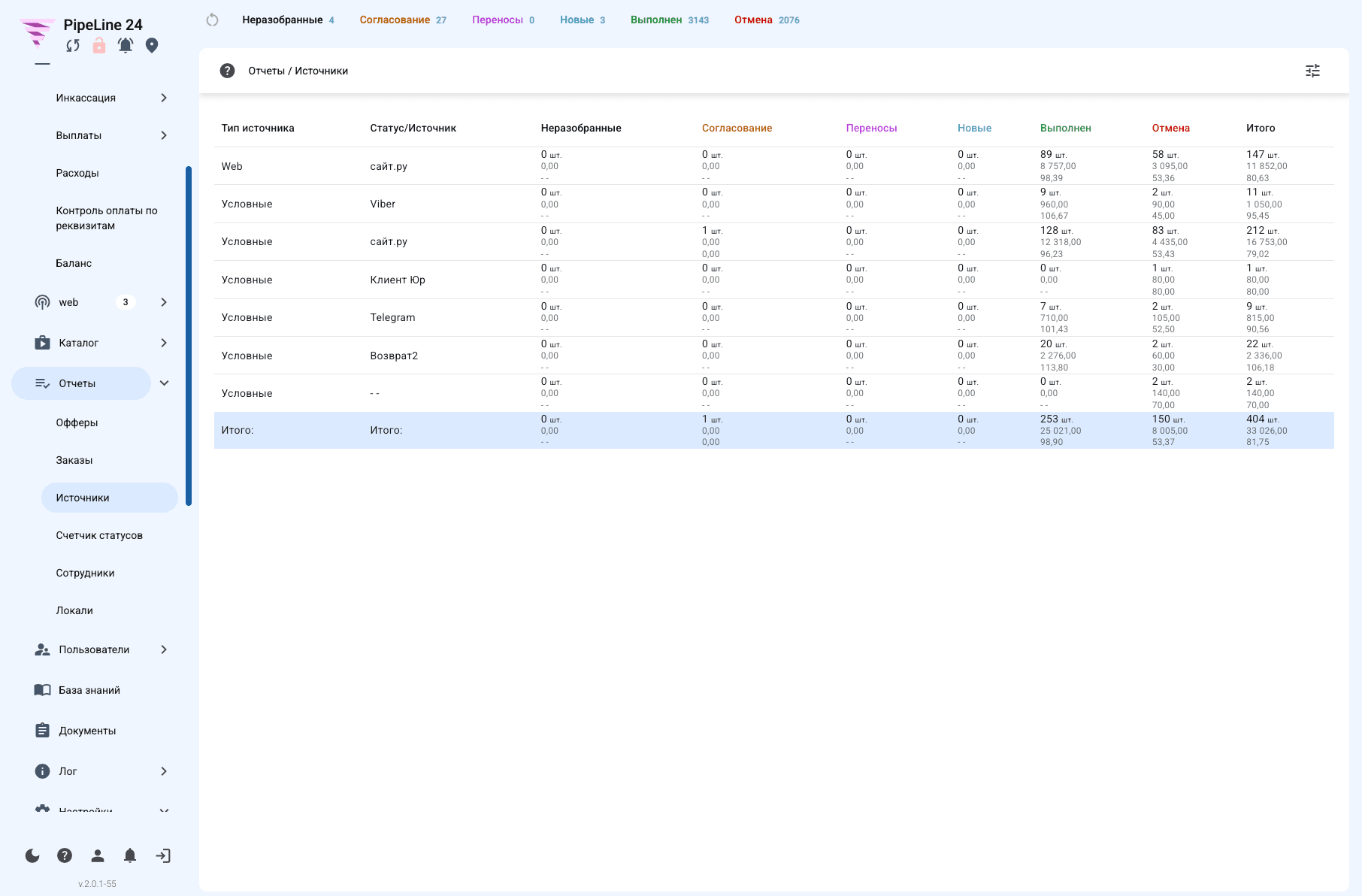The width and height of the screenshot is (1362, 896).
Task: Expand the Пользователи chevron
Action: coord(164,649)
